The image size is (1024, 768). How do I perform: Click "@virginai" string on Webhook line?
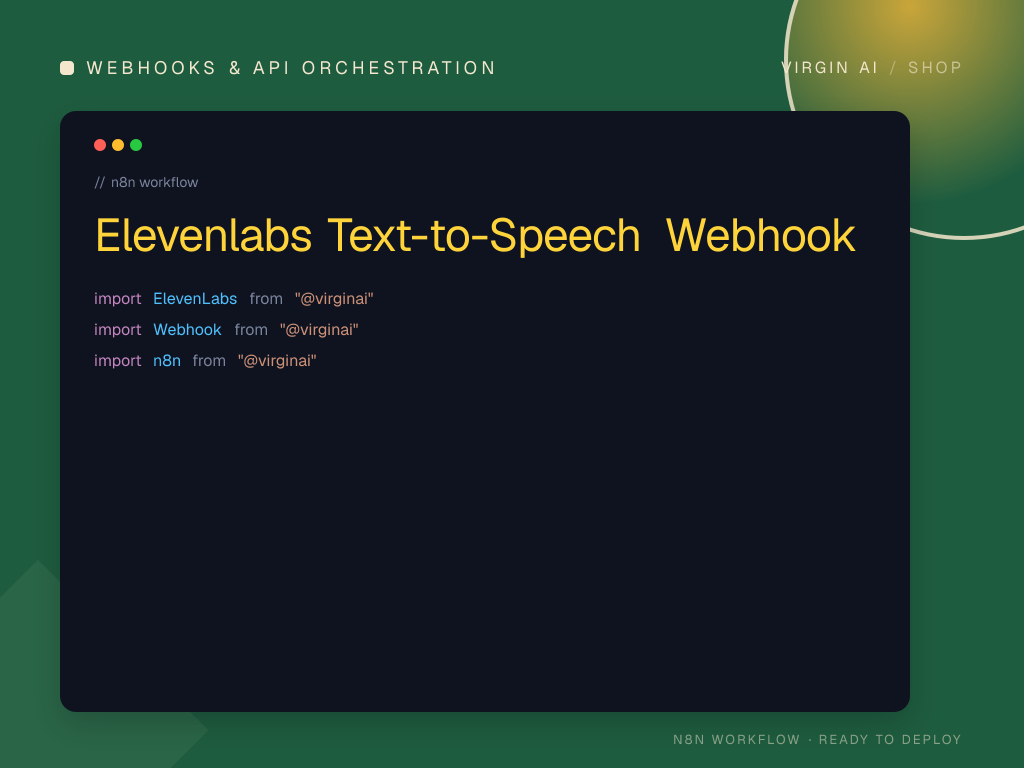click(x=319, y=330)
